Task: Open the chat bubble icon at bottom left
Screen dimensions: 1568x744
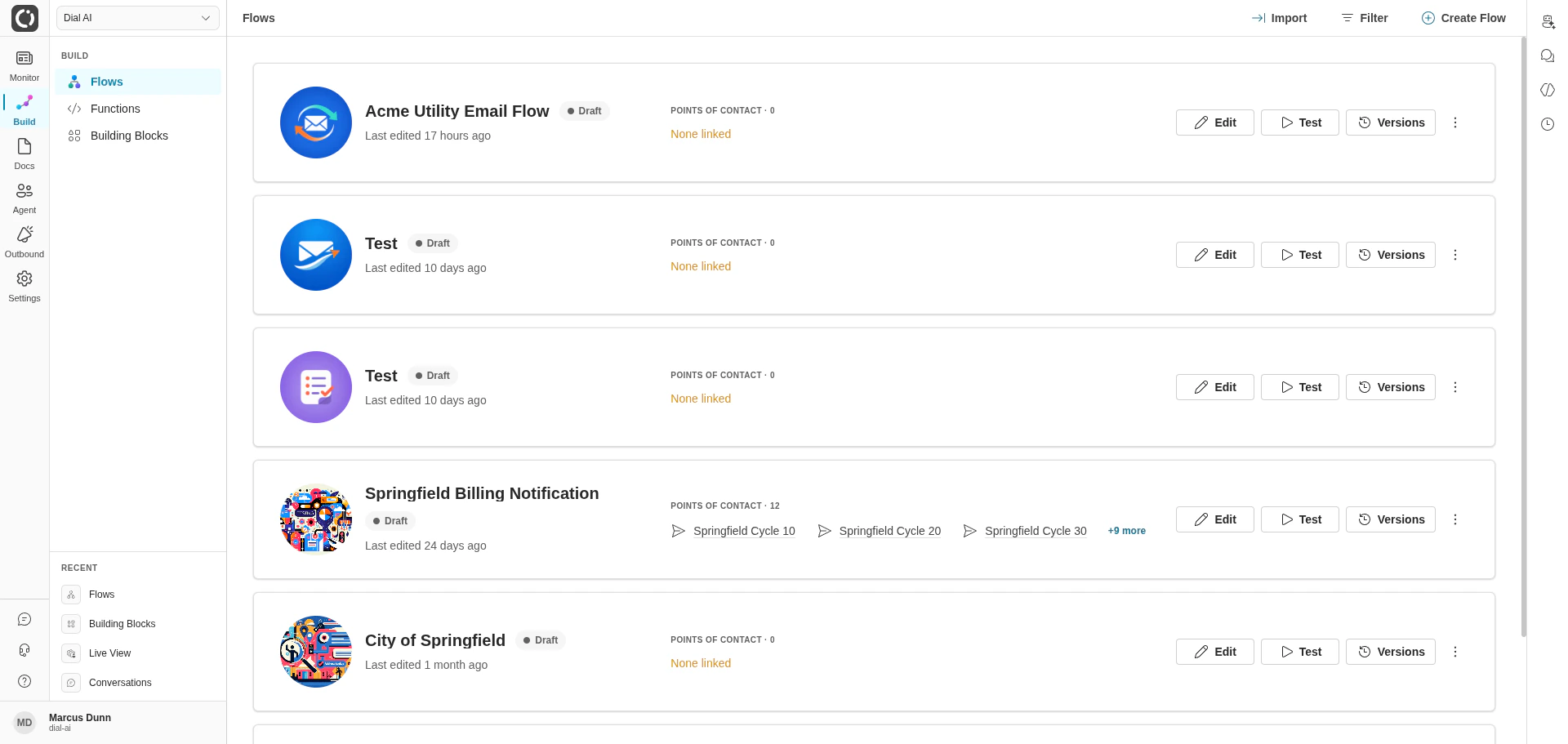Action: pos(24,620)
